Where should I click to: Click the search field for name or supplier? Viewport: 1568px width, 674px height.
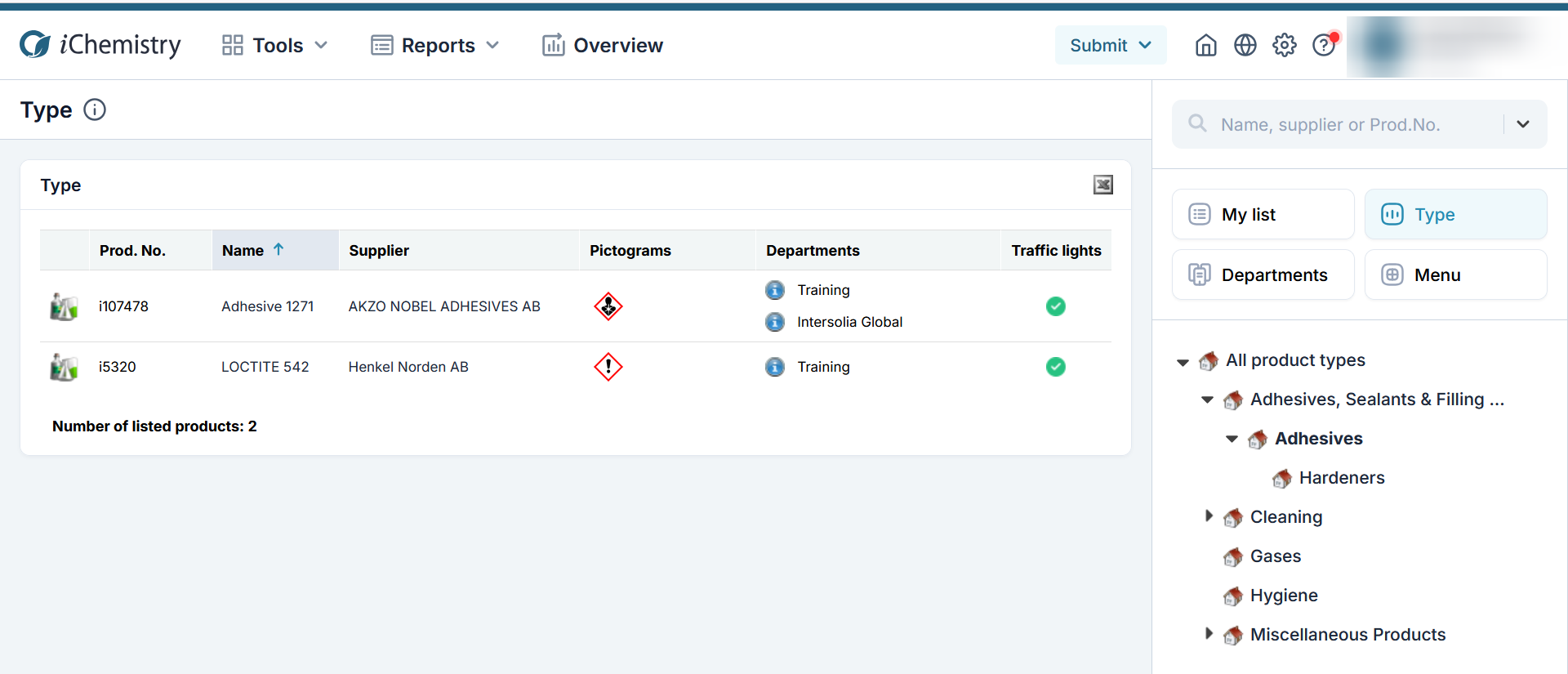(1359, 124)
